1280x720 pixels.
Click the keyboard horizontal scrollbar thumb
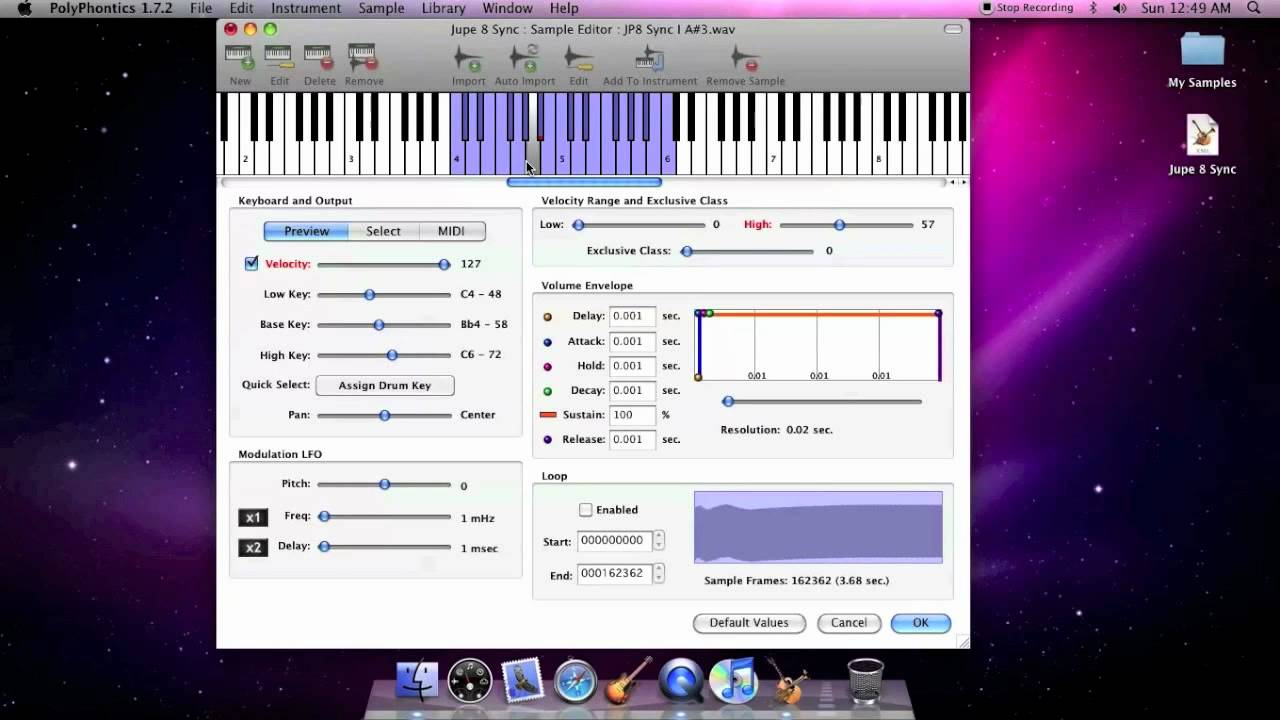[x=584, y=182]
